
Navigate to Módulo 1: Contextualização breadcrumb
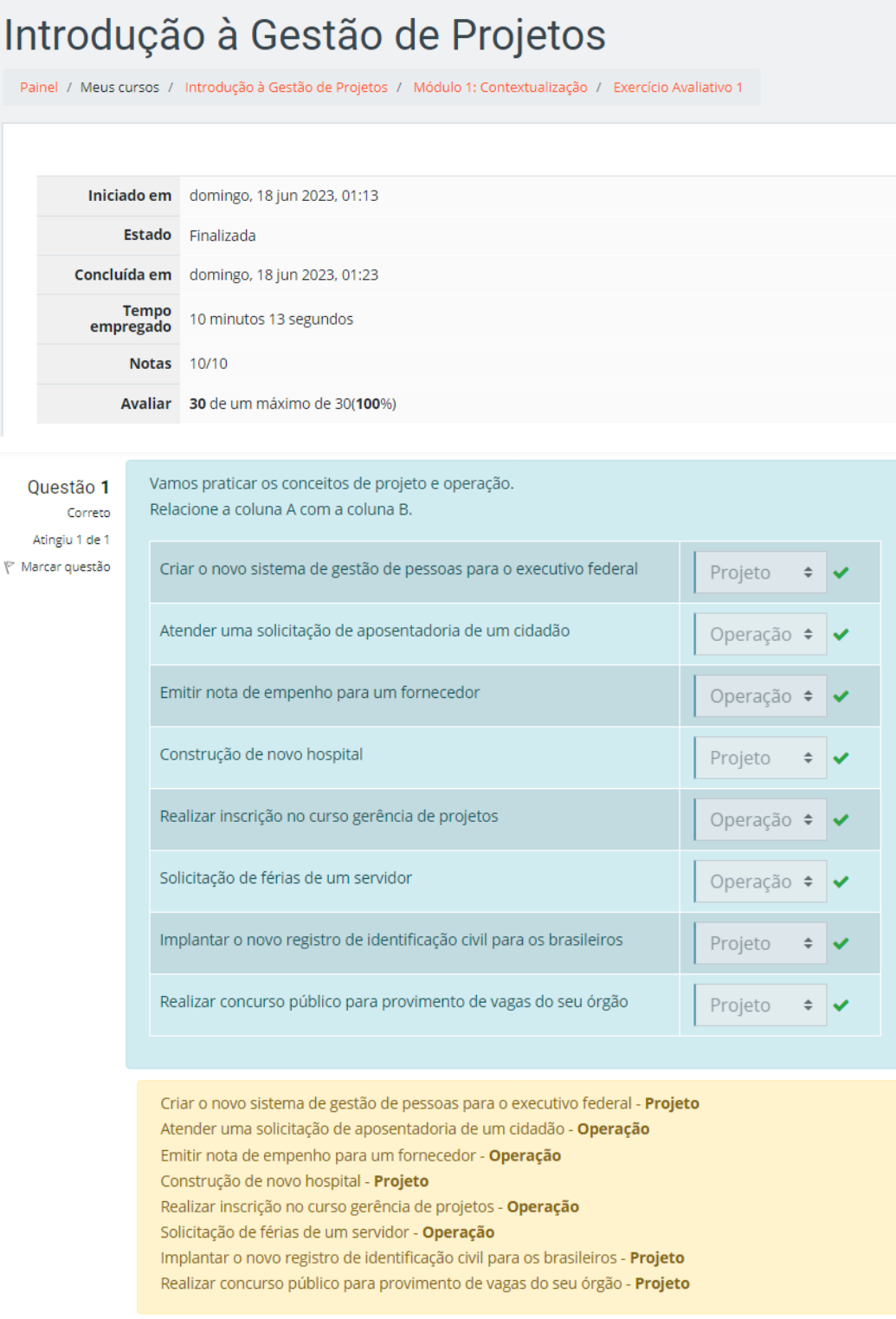tap(500, 87)
